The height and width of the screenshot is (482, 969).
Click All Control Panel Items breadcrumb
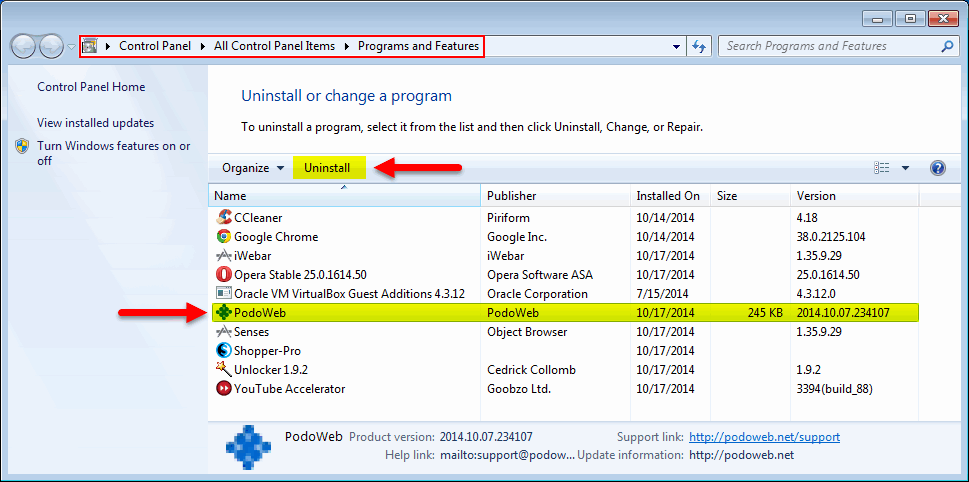click(274, 46)
